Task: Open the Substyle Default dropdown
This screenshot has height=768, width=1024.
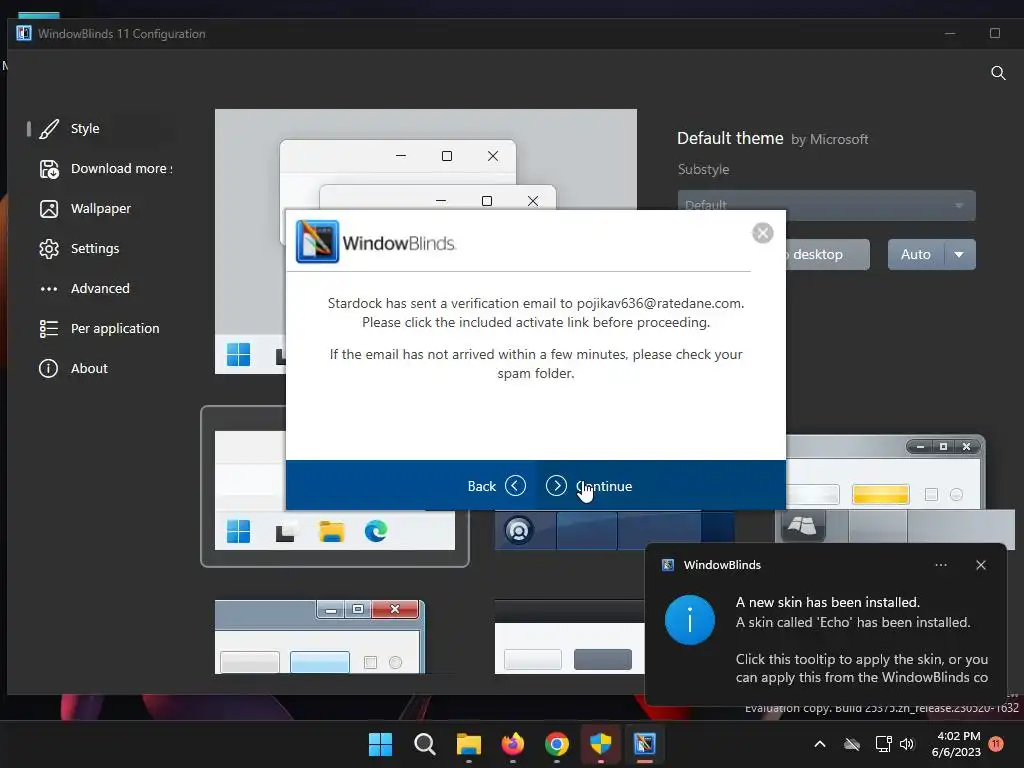Action: click(x=826, y=205)
